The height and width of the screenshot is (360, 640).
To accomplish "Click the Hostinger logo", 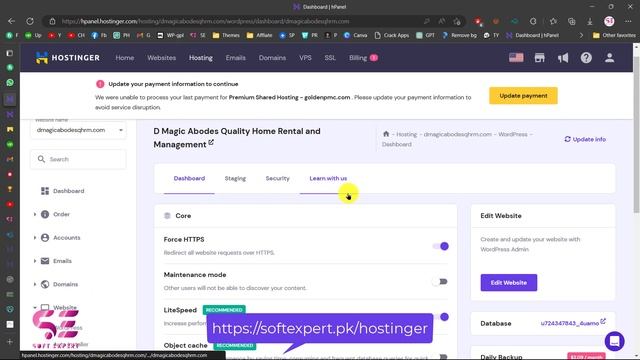I will [67, 58].
